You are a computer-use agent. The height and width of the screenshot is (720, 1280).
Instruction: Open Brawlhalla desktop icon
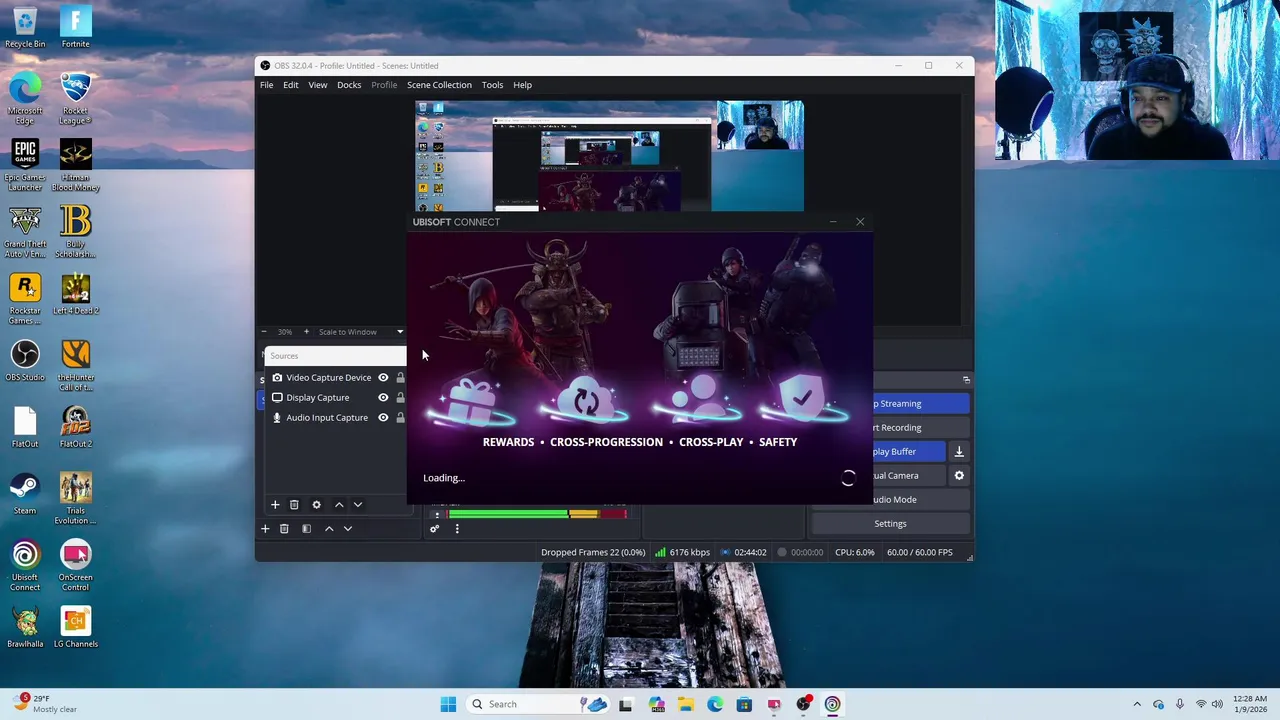tap(25, 628)
